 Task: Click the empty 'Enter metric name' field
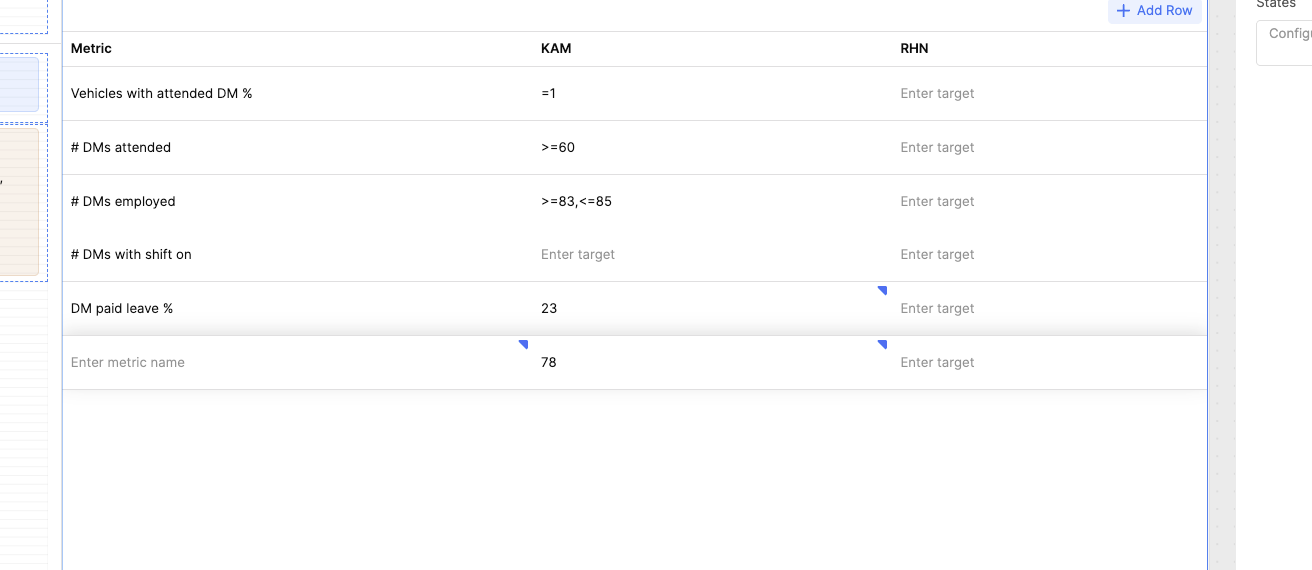128,363
